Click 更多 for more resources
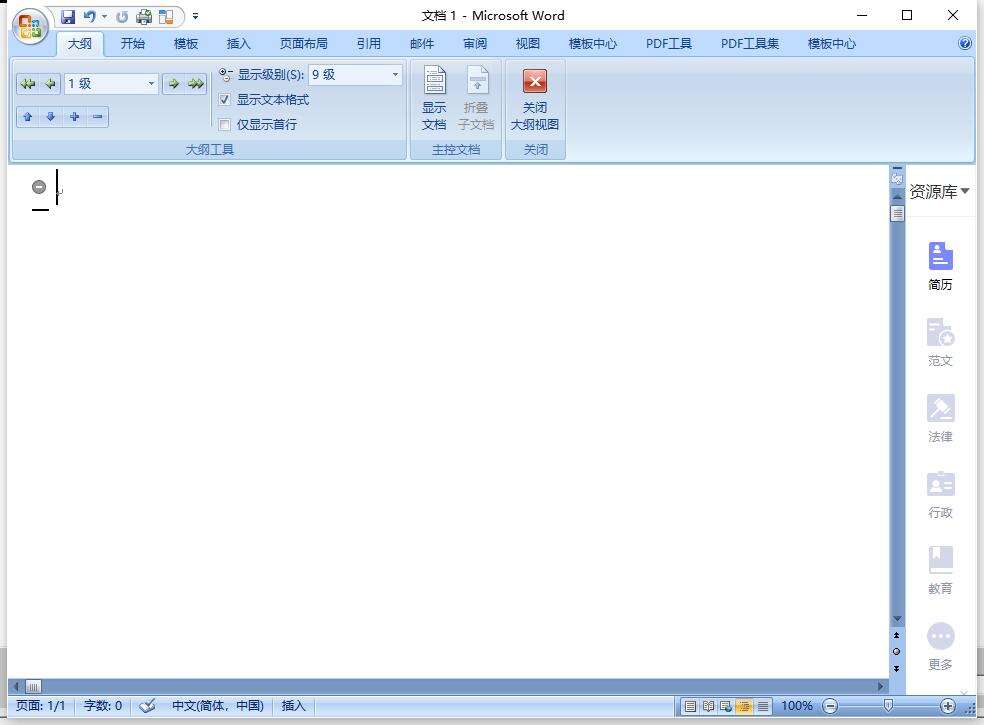 point(940,646)
